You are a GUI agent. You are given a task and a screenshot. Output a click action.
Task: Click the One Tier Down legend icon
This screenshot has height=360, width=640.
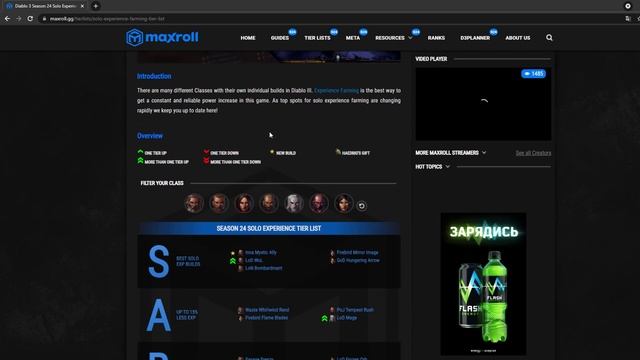(206, 152)
